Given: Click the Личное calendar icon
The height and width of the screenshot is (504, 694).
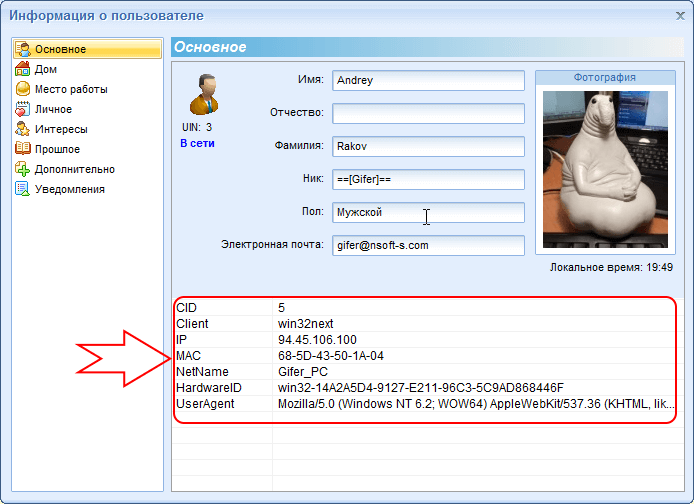Looking at the screenshot, I should click(23, 109).
